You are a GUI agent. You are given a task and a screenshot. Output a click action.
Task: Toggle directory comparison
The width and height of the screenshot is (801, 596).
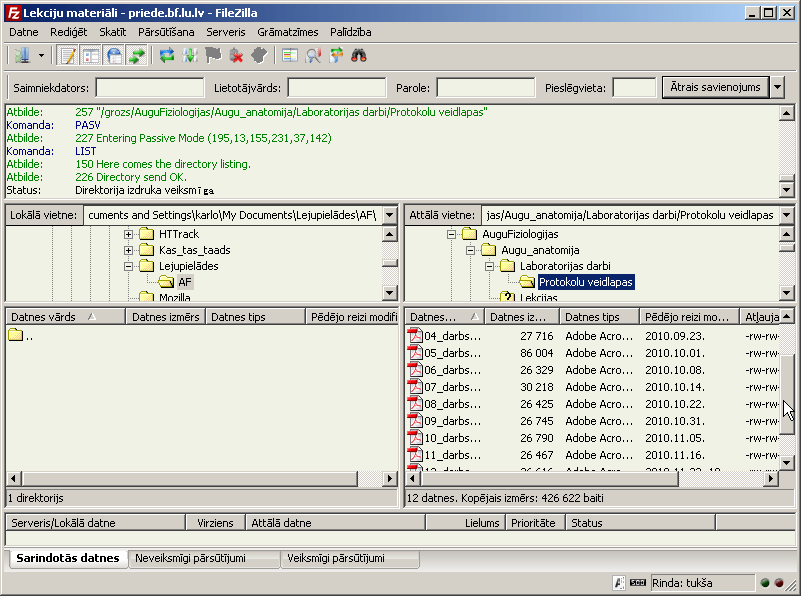click(313, 55)
